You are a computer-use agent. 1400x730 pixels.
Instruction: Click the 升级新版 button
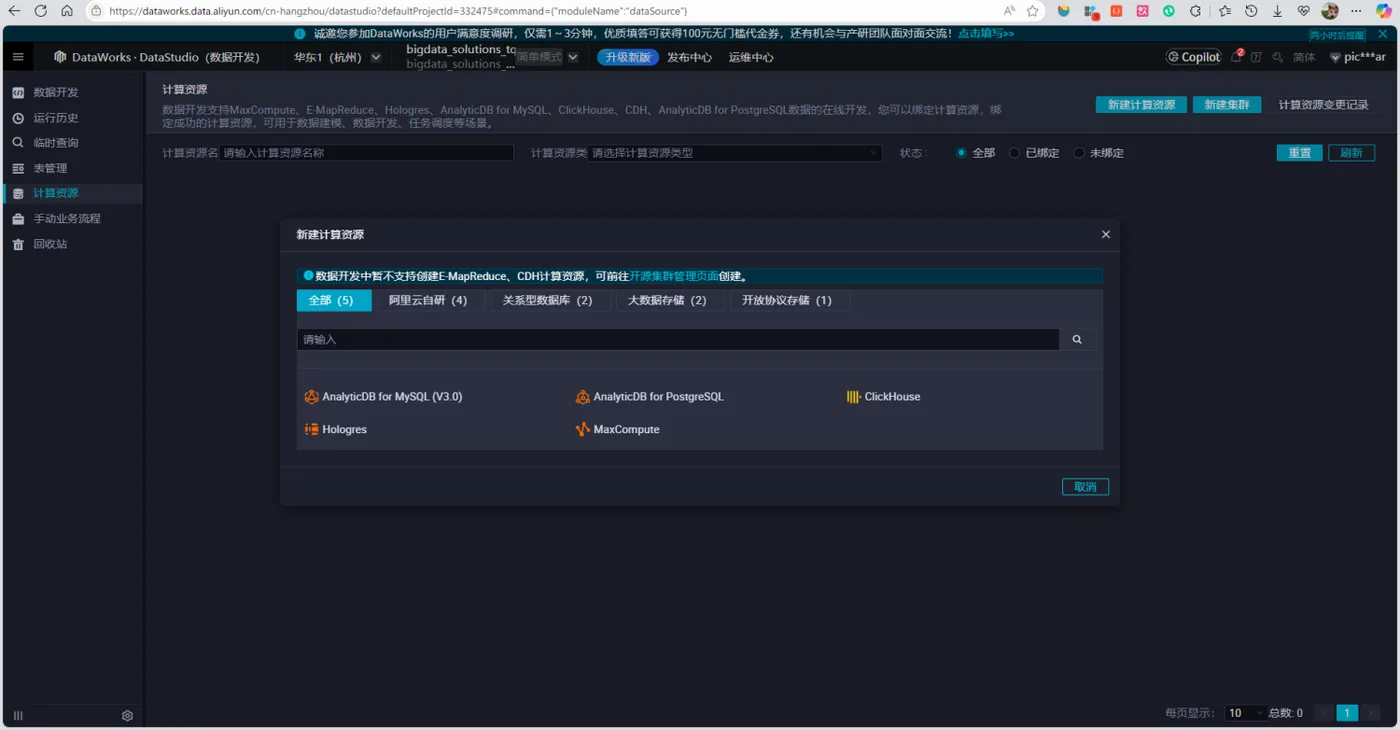click(x=628, y=57)
